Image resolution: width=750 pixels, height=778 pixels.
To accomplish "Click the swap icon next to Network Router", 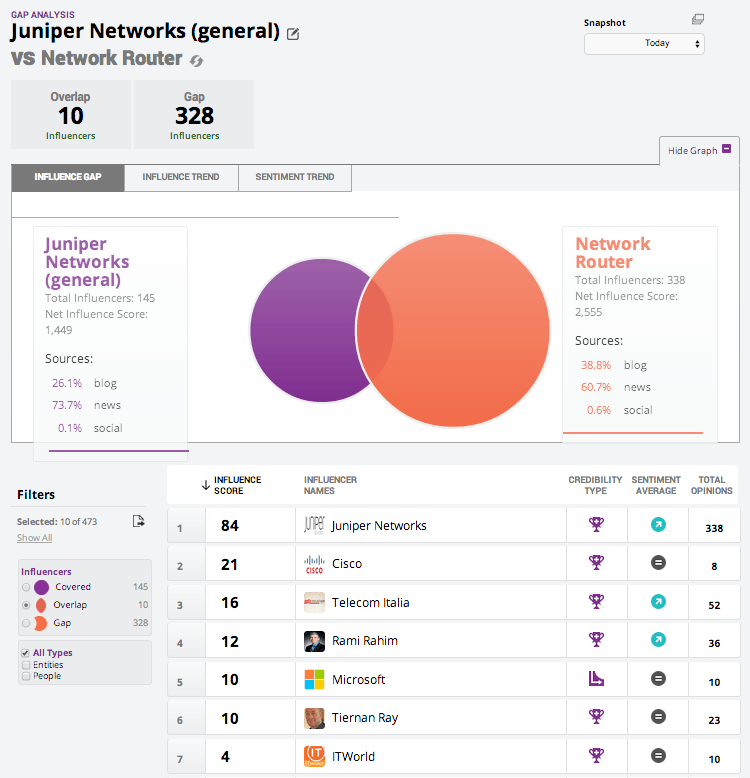I will pos(197,61).
